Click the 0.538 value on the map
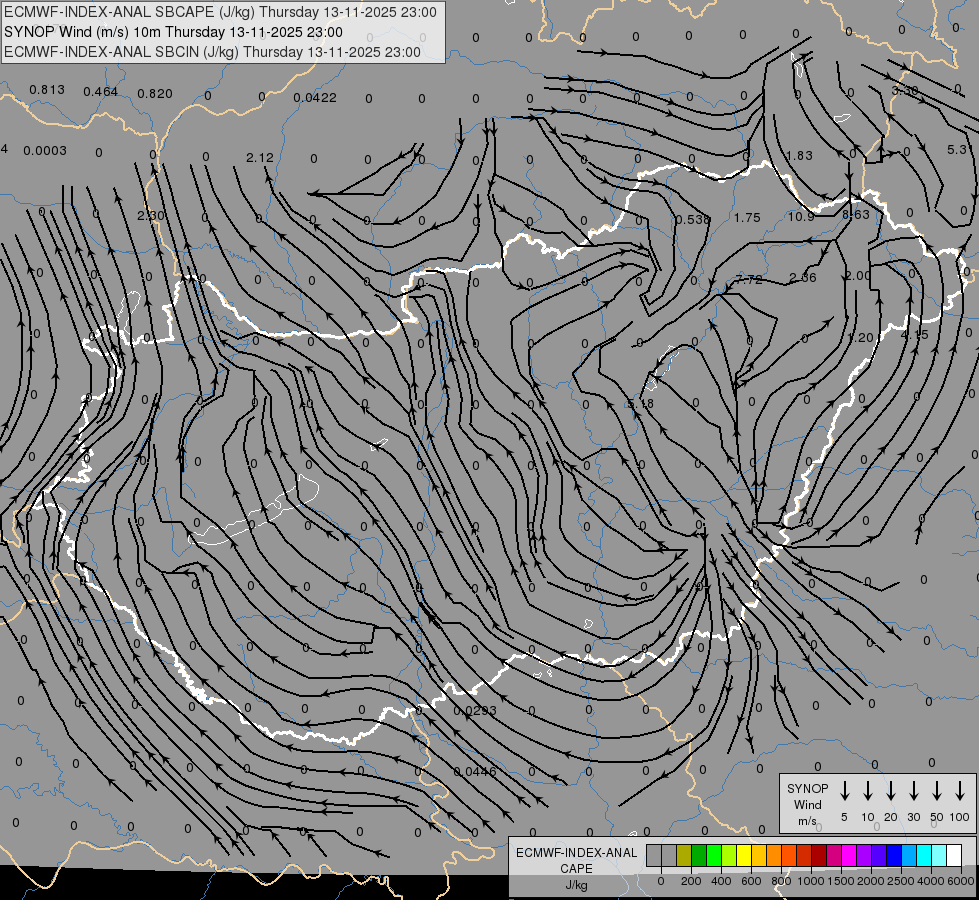This screenshot has height=900, width=979. pyautogui.click(x=693, y=220)
